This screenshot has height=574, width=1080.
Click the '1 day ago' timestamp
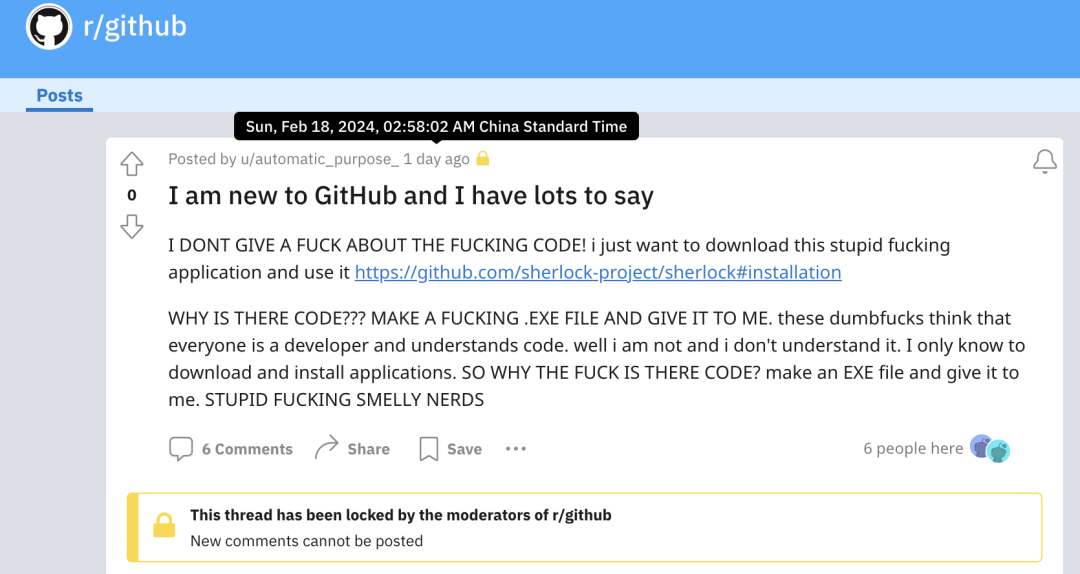436,159
